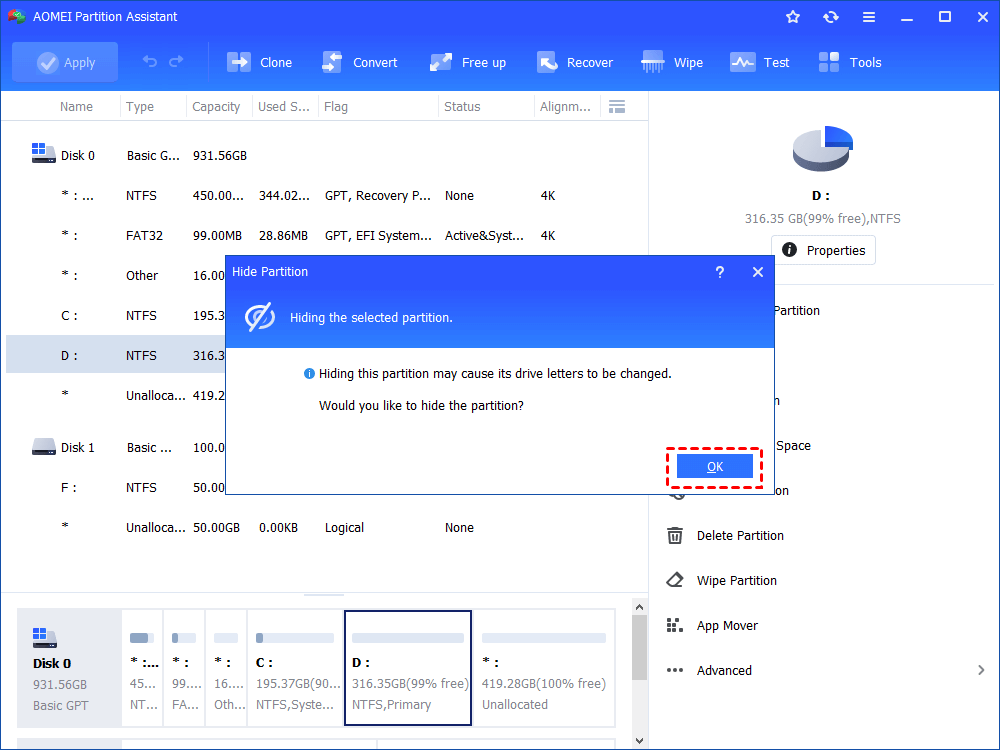This screenshot has height=750, width=1000.
Task: Select the Clone tool in the toolbar
Action: click(259, 61)
